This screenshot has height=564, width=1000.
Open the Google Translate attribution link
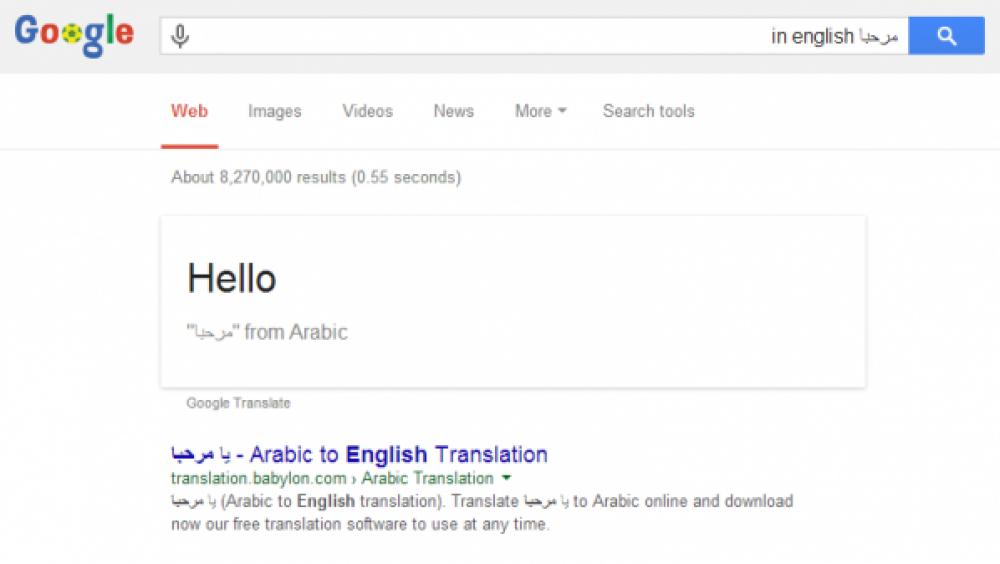click(x=238, y=403)
